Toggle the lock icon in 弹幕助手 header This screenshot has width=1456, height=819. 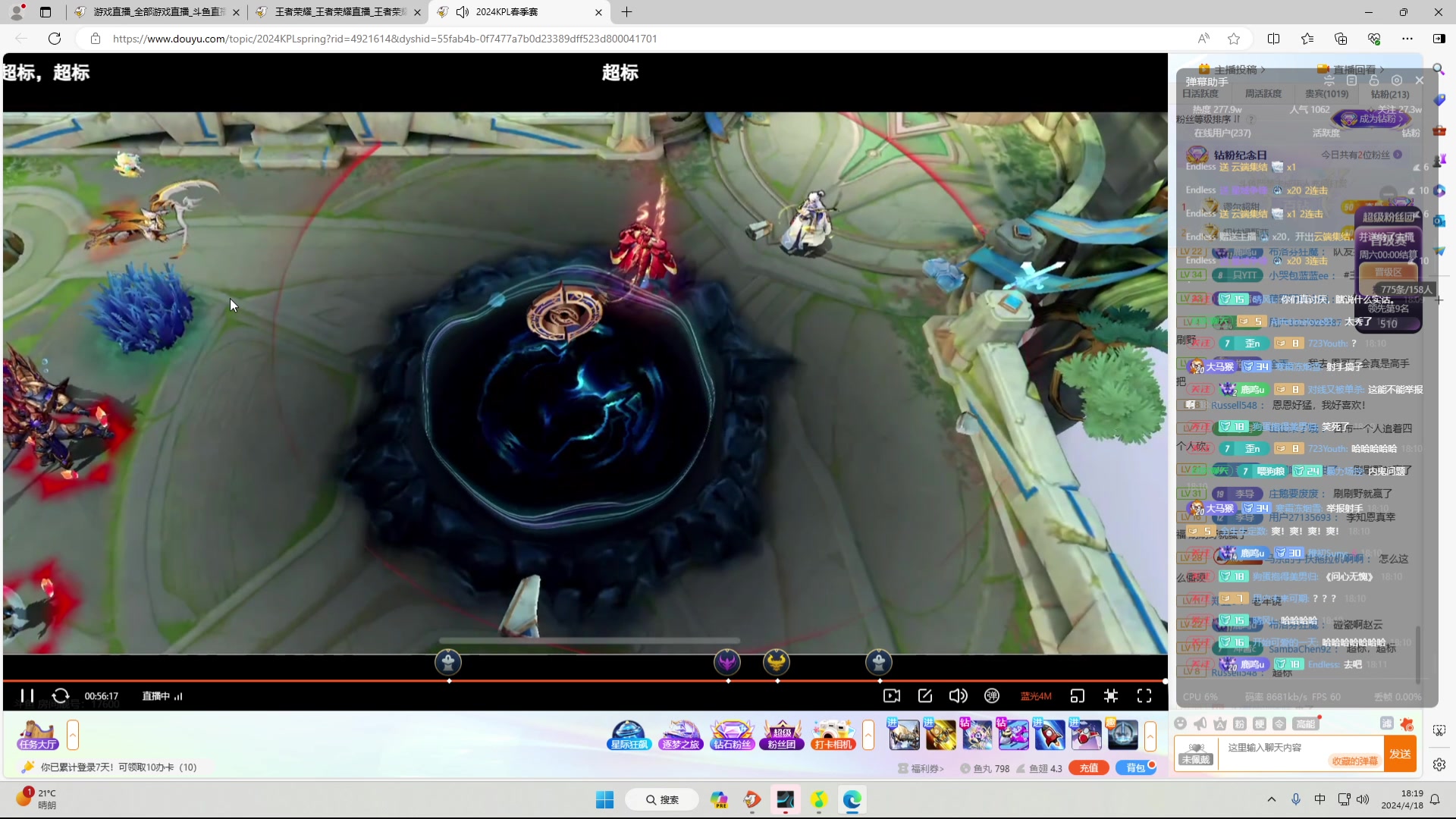pyautogui.click(x=1374, y=80)
